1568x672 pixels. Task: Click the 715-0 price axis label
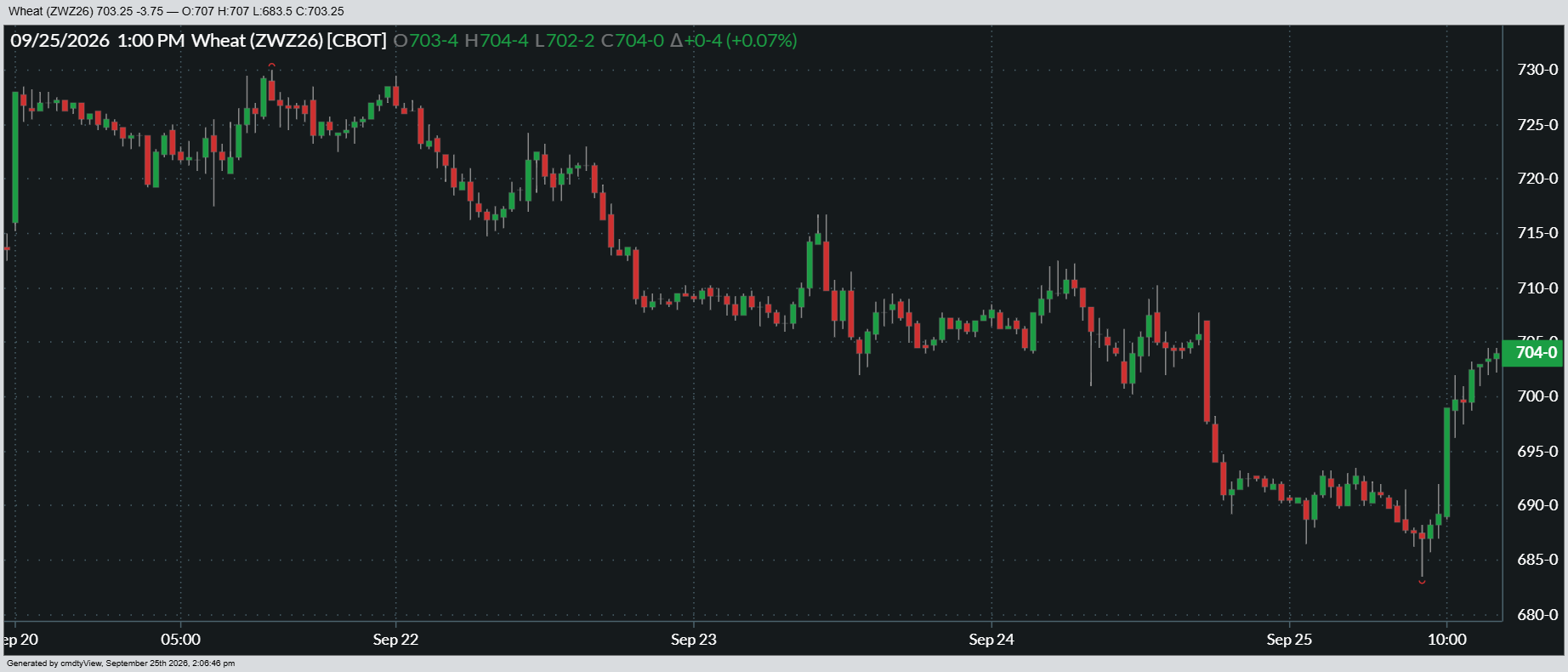click(x=1537, y=233)
